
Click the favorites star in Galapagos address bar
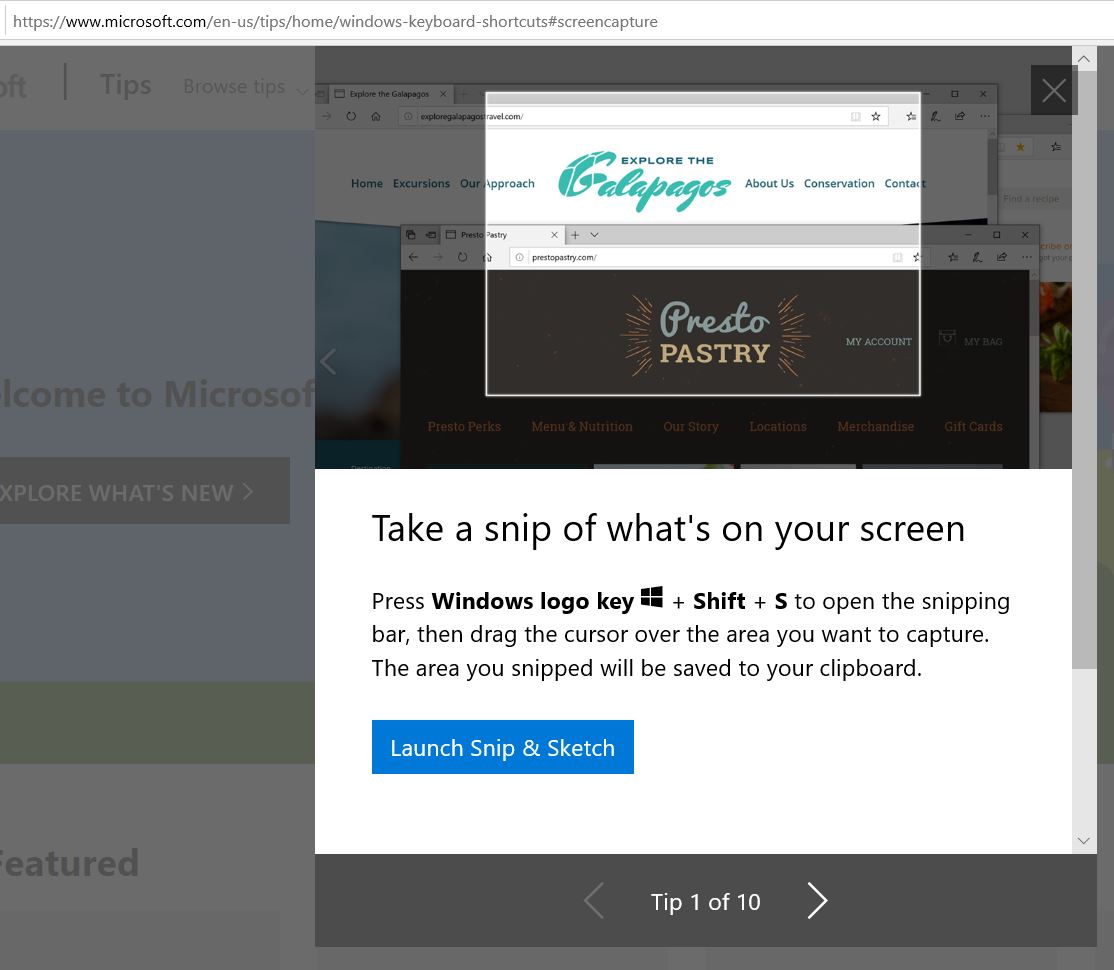tap(876, 116)
